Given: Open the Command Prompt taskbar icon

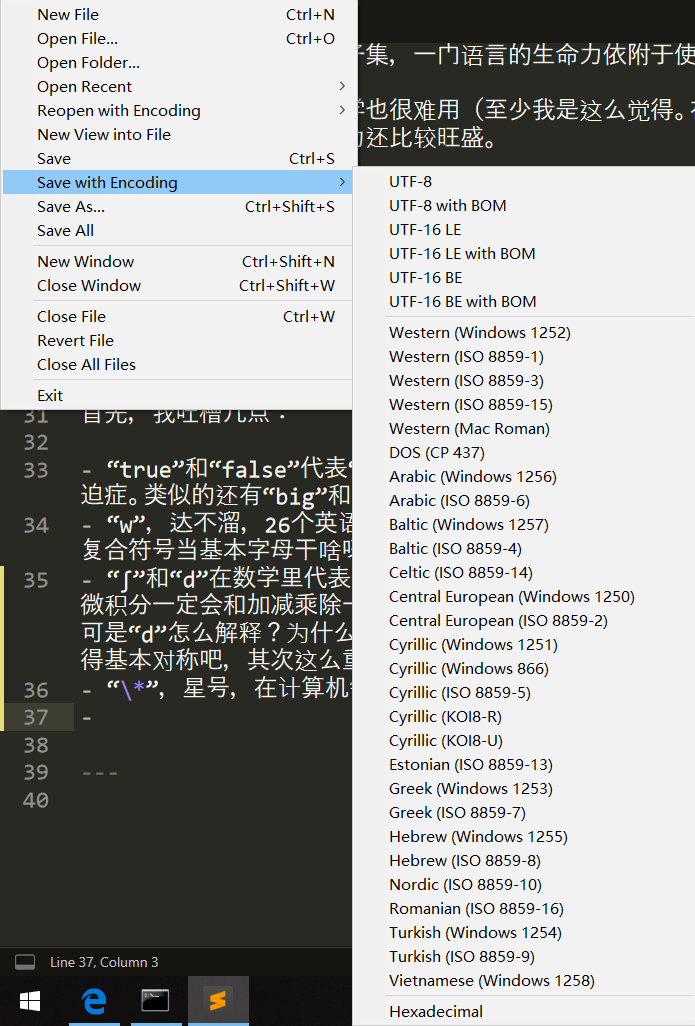Looking at the screenshot, I should pyautogui.click(x=155, y=1001).
